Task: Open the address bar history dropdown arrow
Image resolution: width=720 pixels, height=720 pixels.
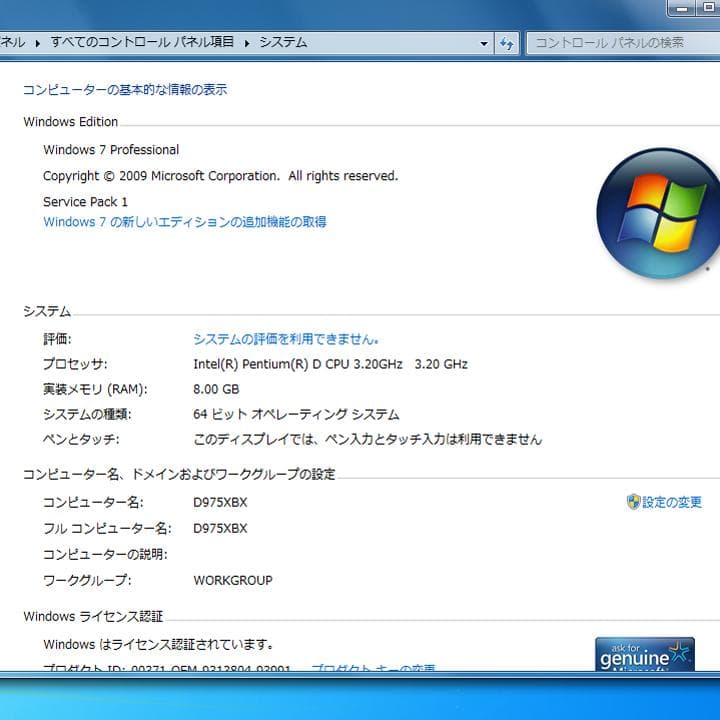Action: point(484,44)
